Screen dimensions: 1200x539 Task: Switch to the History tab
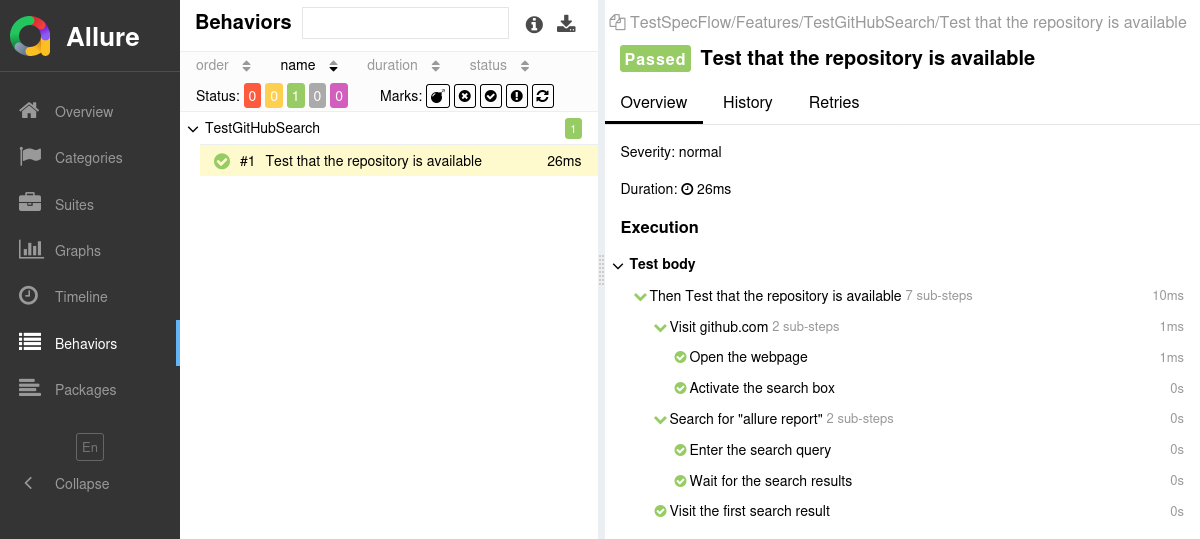coord(748,102)
